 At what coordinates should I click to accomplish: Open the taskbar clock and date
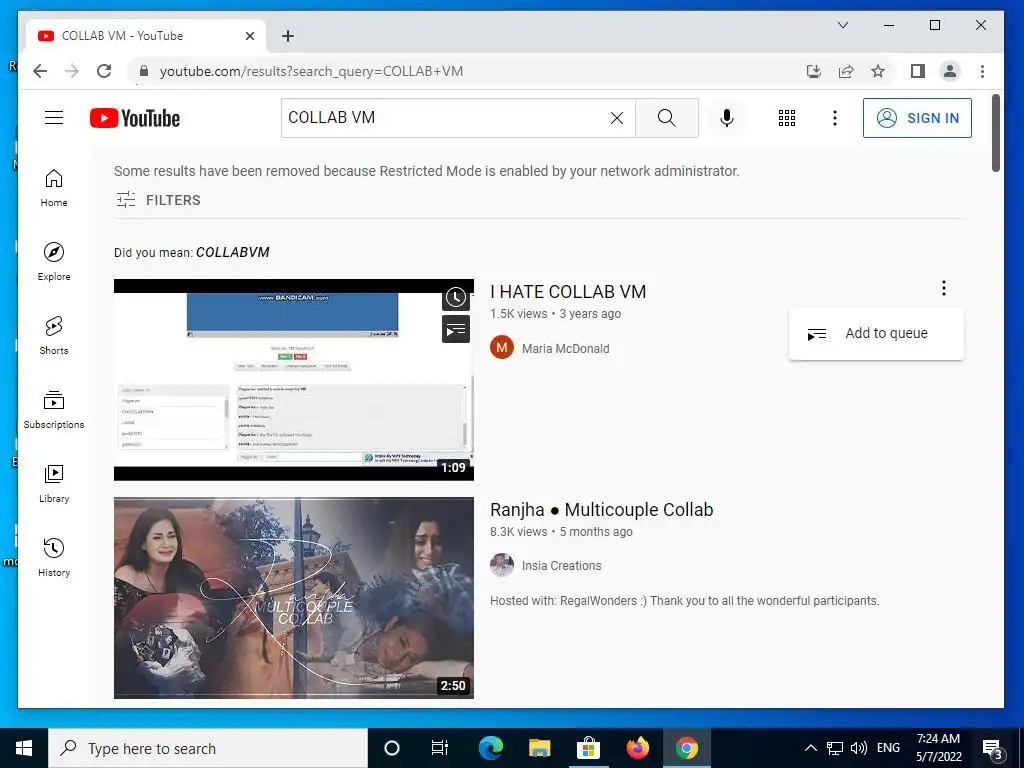click(x=938, y=748)
